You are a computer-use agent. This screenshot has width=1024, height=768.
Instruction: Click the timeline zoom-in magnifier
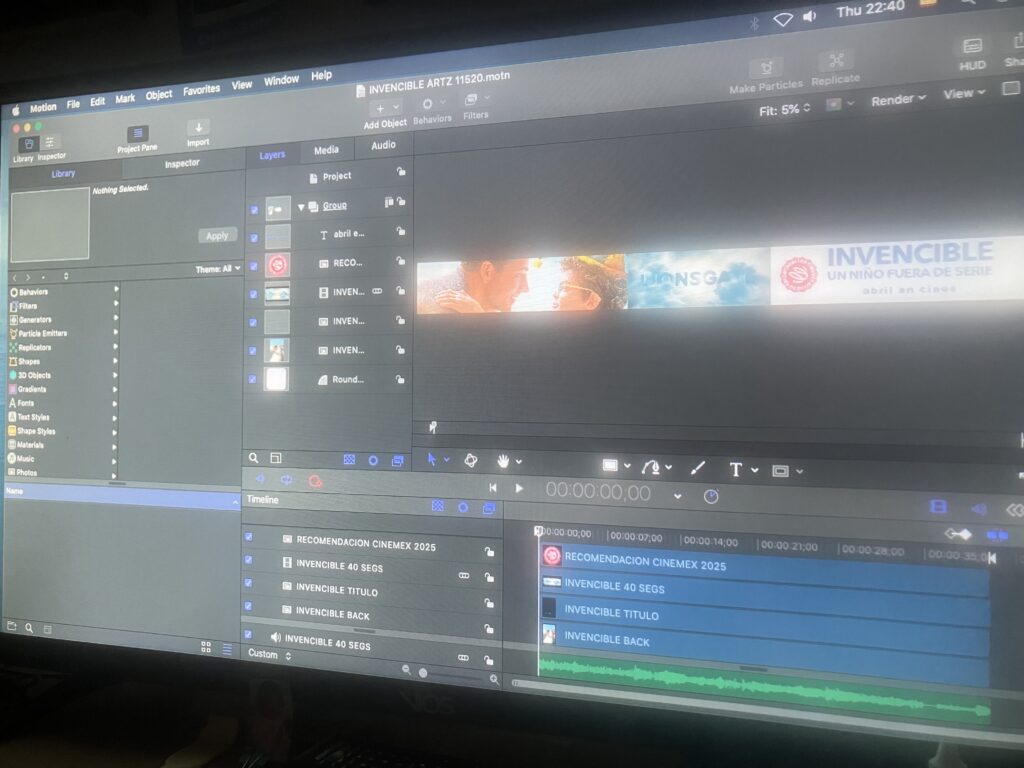pos(494,680)
